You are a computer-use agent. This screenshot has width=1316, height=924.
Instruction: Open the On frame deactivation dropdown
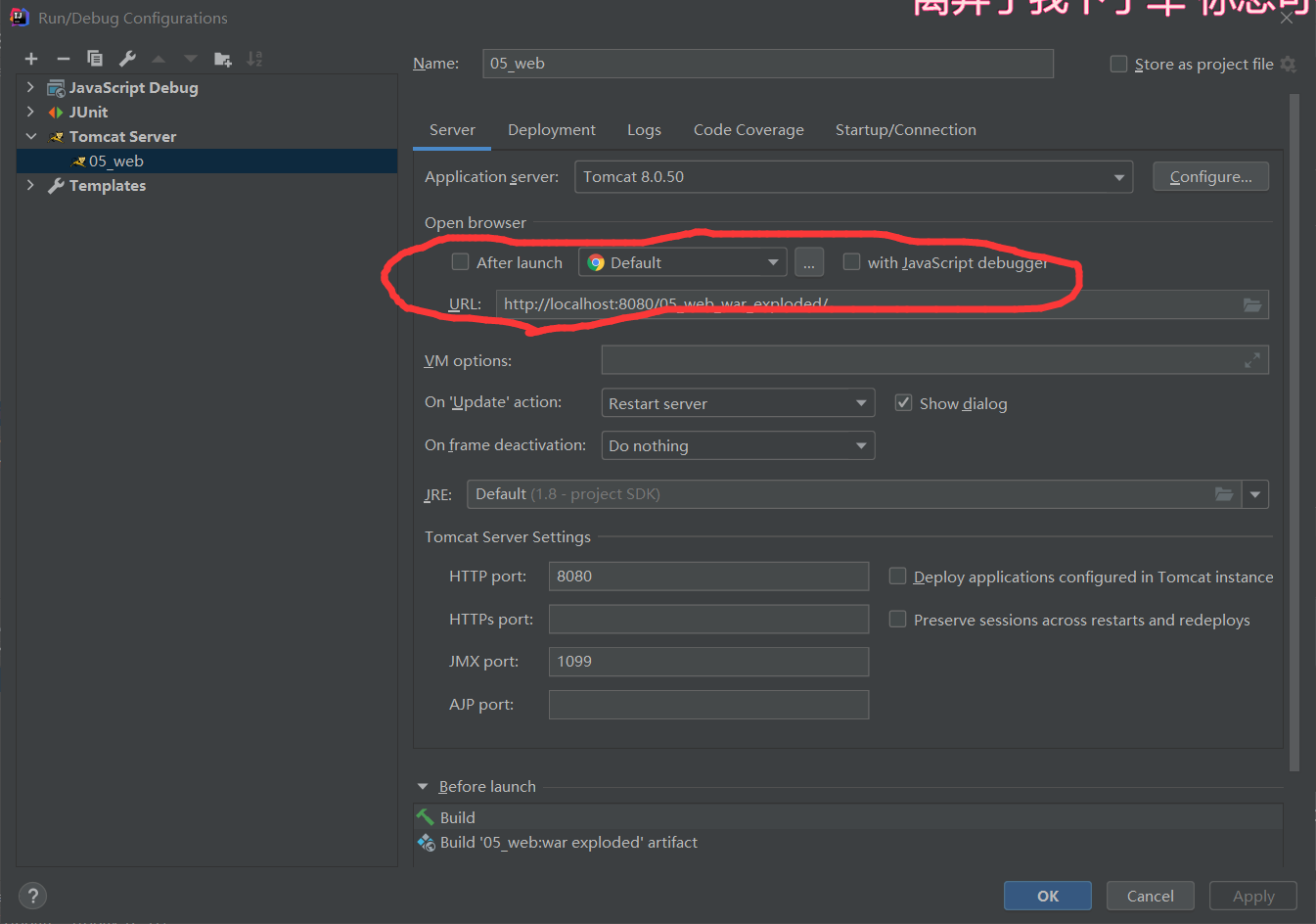(738, 445)
